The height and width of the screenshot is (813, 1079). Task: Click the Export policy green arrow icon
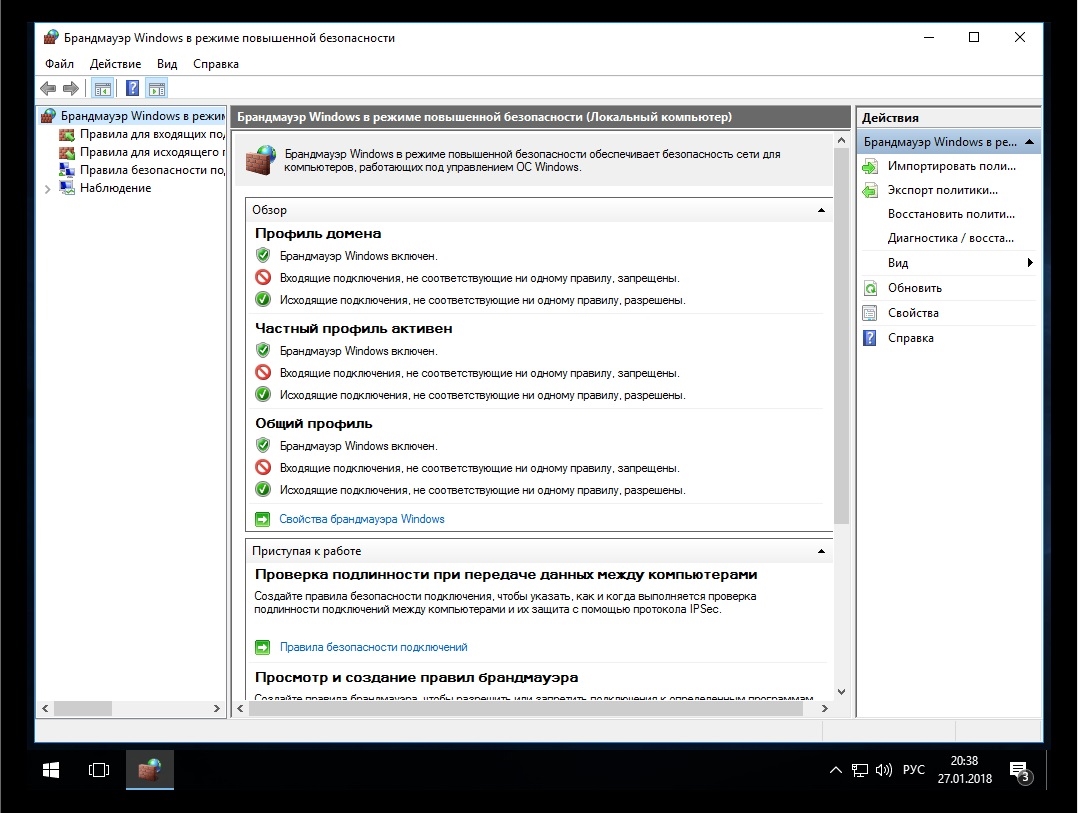tap(870, 190)
